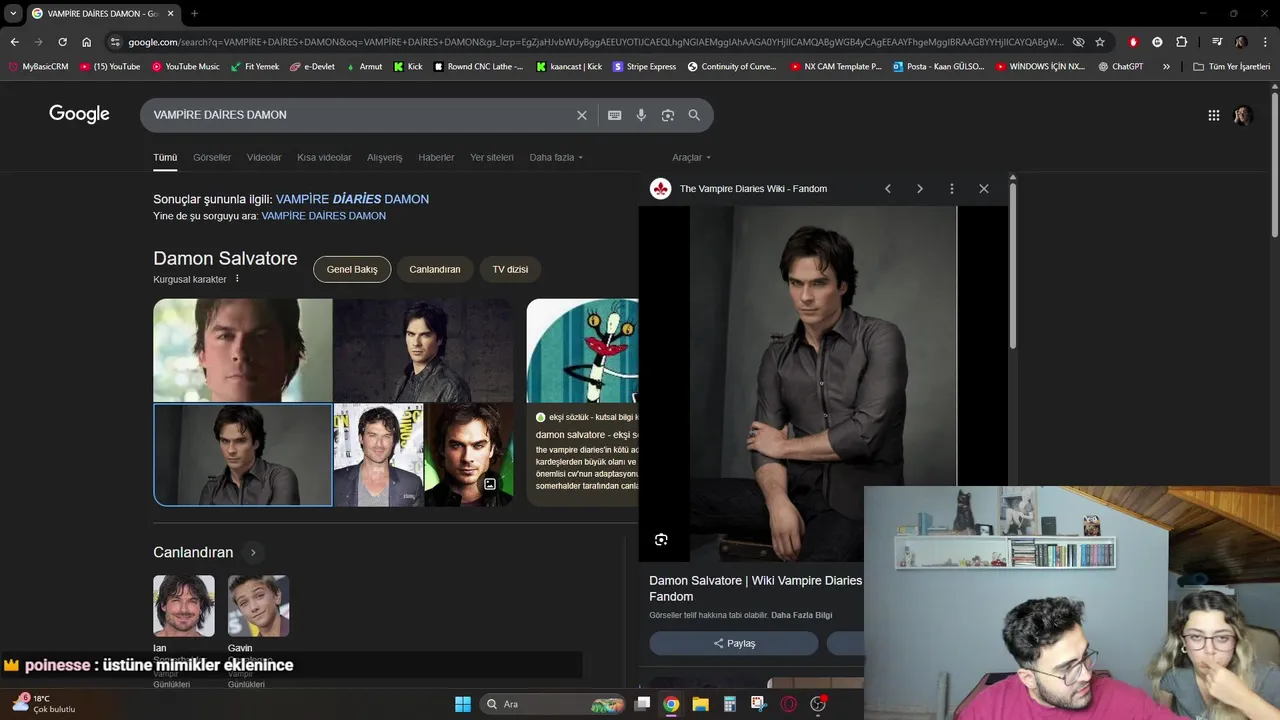Submit search with magnifier icon
The height and width of the screenshot is (720, 1280).
[694, 115]
